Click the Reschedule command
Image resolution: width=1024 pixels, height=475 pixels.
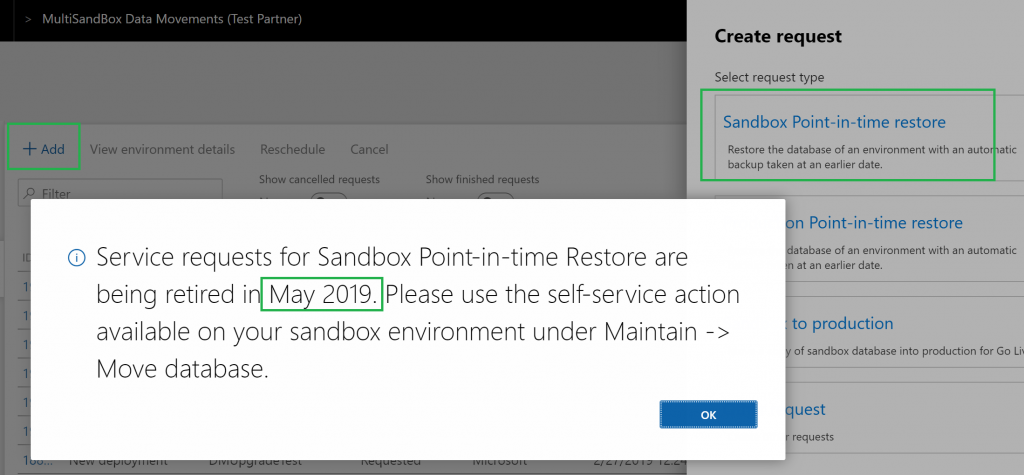point(292,149)
